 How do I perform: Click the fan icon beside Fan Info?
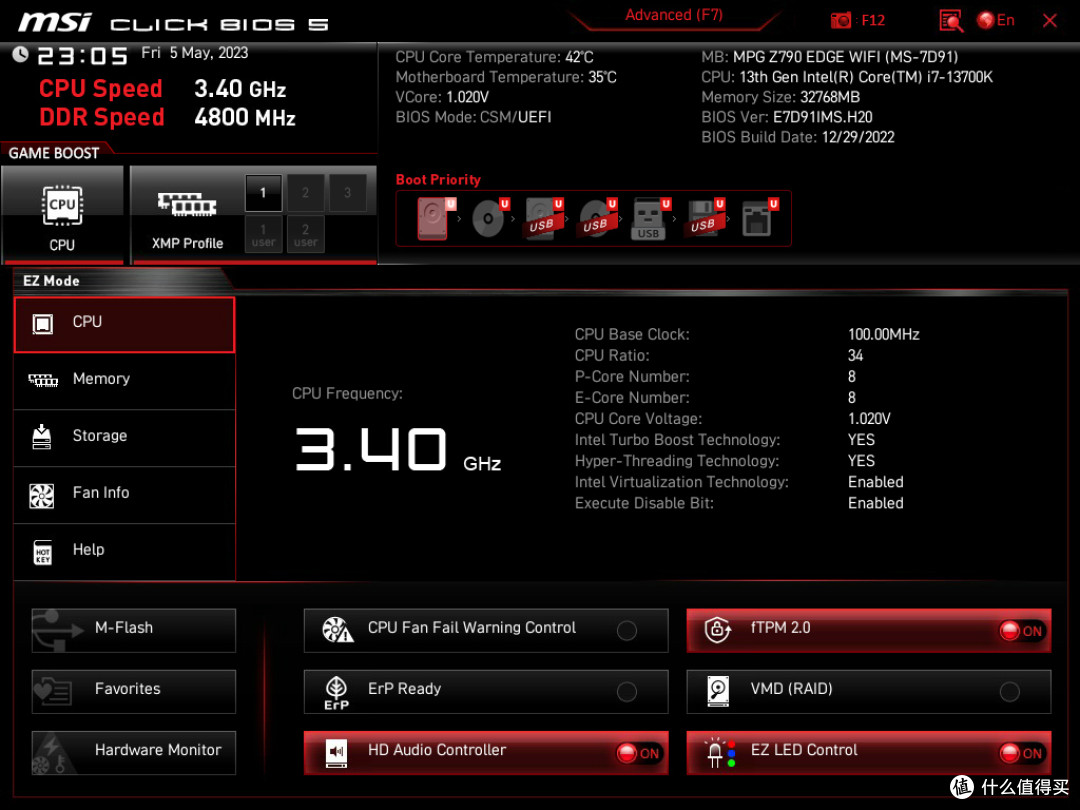(x=42, y=495)
